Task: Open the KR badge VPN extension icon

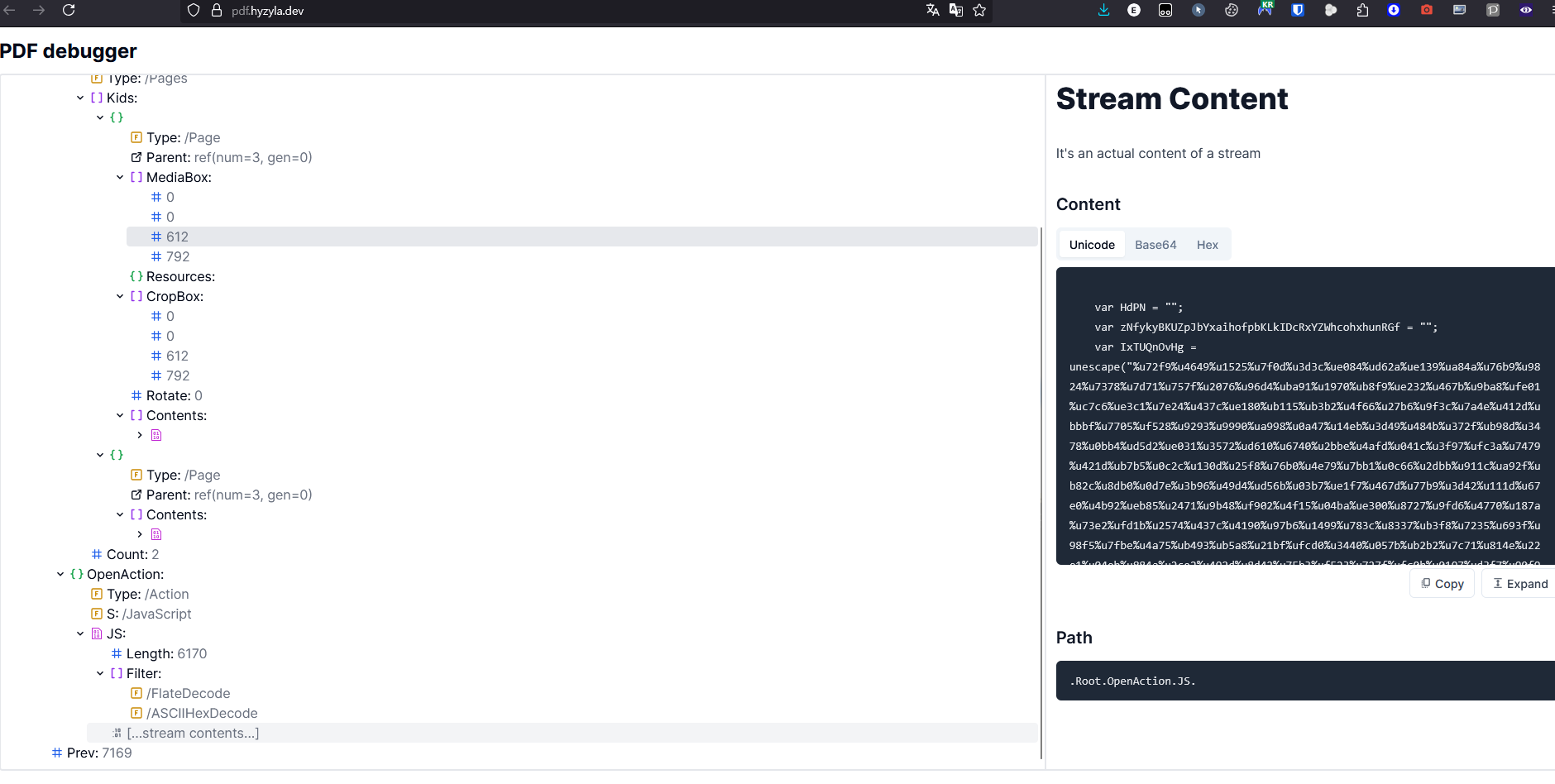Action: 1265,9
